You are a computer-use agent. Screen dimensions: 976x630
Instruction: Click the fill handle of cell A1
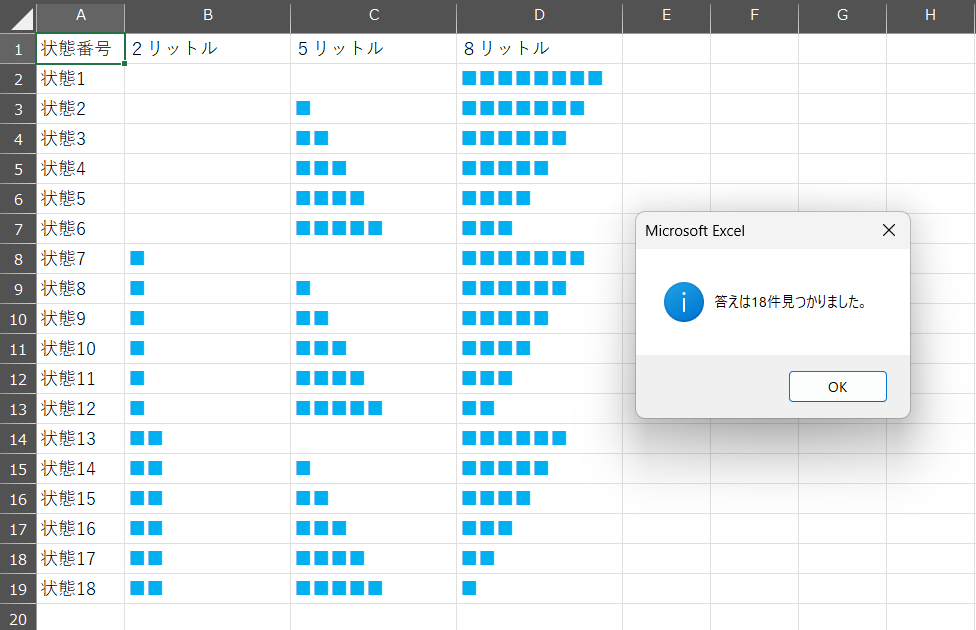(124, 63)
